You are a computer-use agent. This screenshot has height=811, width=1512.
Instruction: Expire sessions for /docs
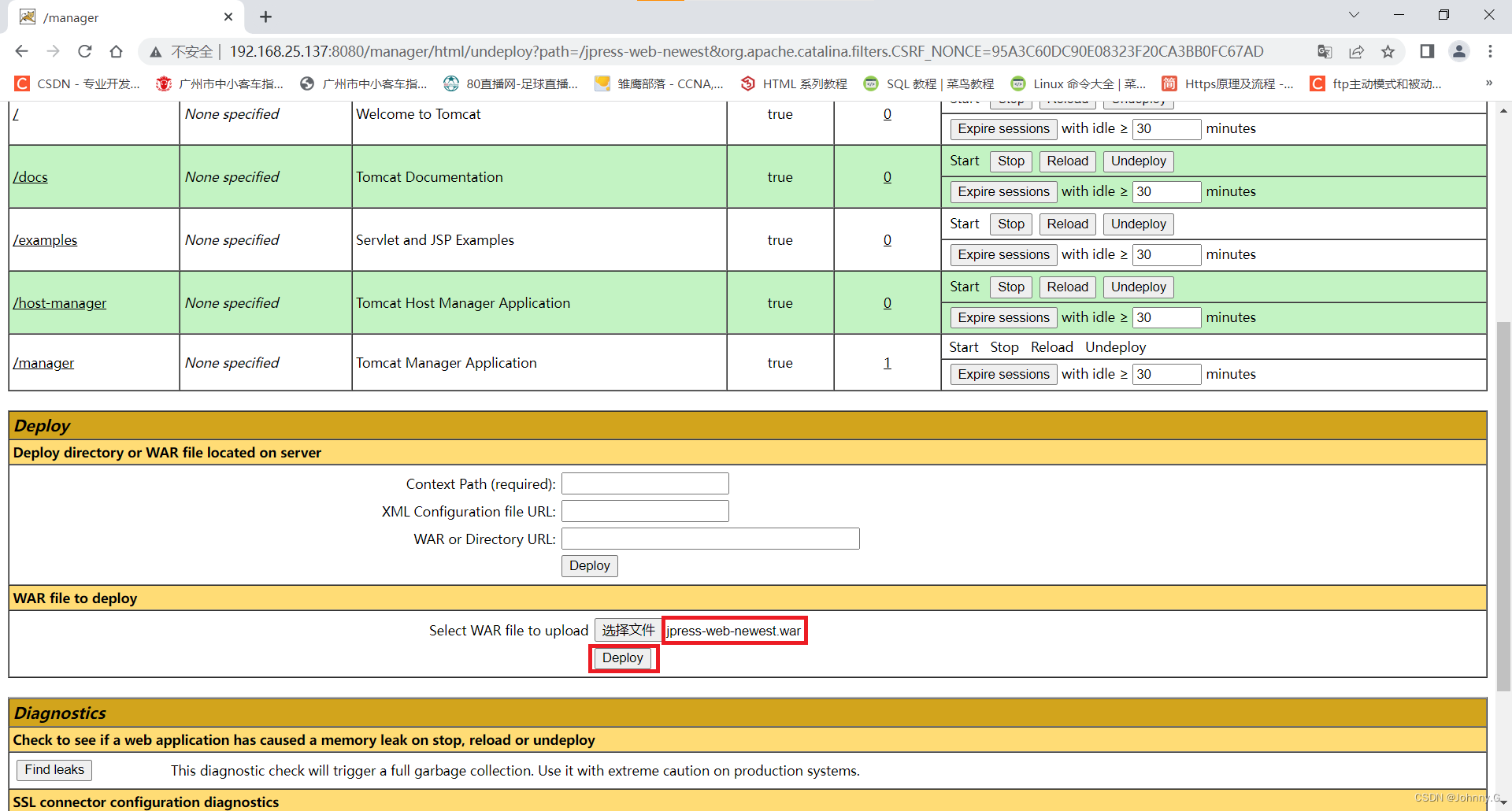(x=1003, y=191)
